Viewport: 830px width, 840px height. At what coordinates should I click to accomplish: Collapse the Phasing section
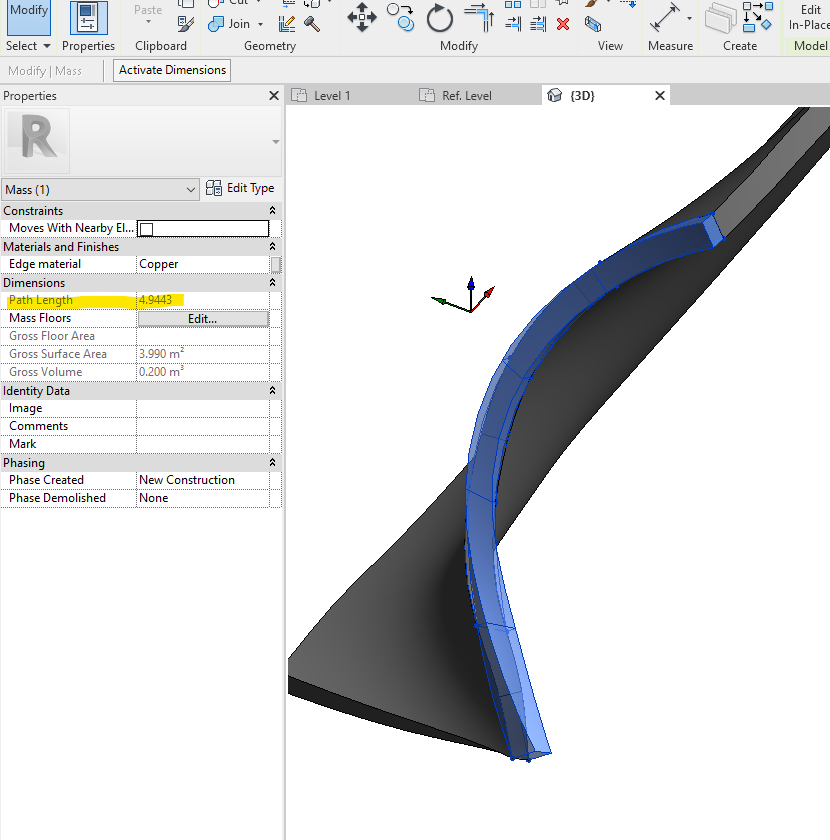(x=272, y=463)
